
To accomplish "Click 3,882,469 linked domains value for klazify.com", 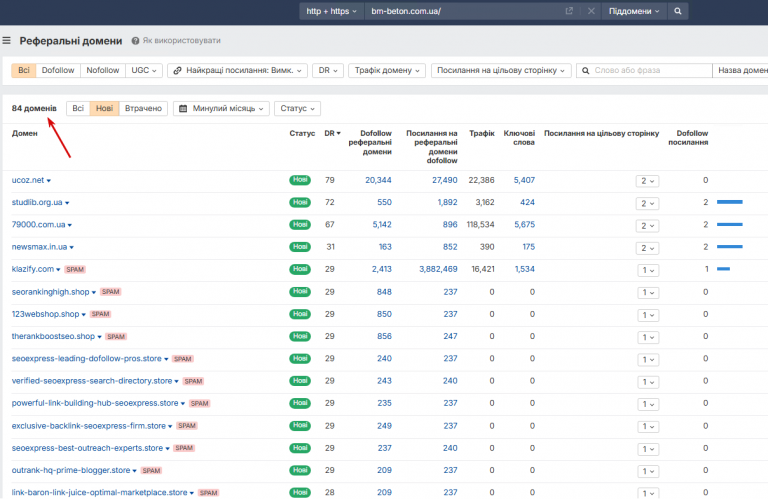I will pyautogui.click(x=438, y=269).
